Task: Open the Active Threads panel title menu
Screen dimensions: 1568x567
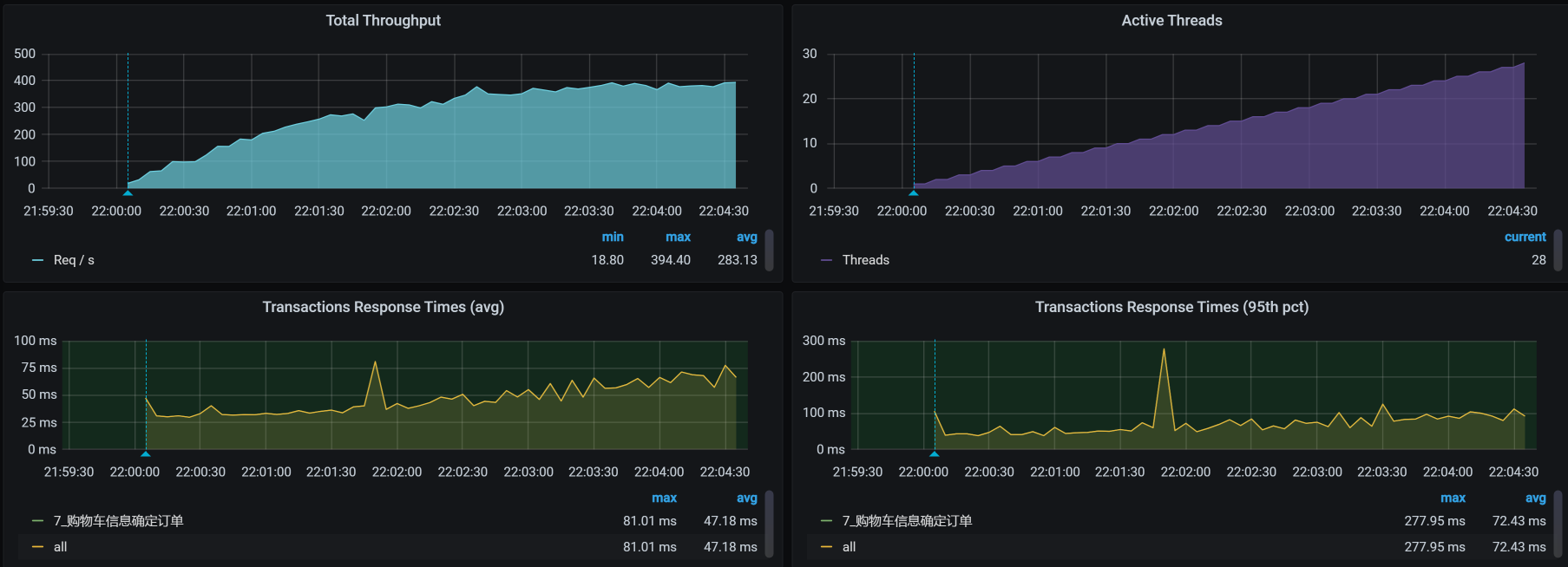Action: (x=1171, y=21)
